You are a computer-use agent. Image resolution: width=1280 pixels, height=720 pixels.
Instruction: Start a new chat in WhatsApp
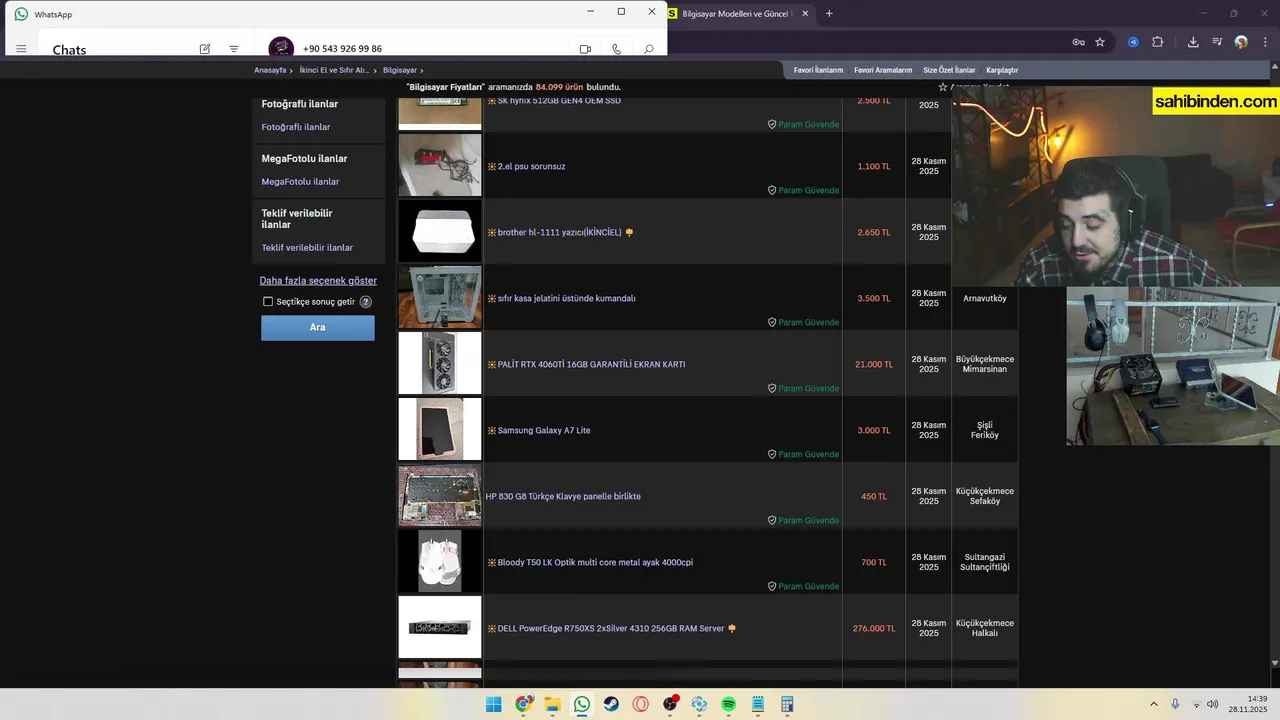(x=205, y=49)
